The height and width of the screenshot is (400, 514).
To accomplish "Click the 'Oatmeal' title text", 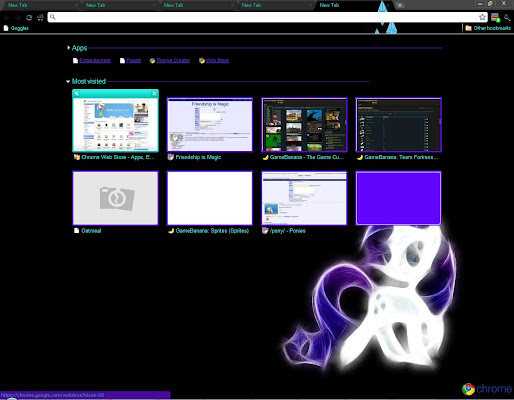I will point(91,231).
